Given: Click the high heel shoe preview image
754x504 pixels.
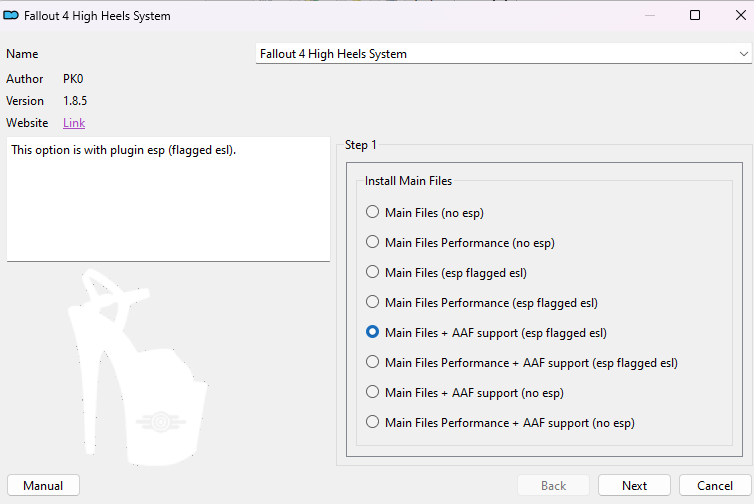Looking at the screenshot, I should coord(138,367).
